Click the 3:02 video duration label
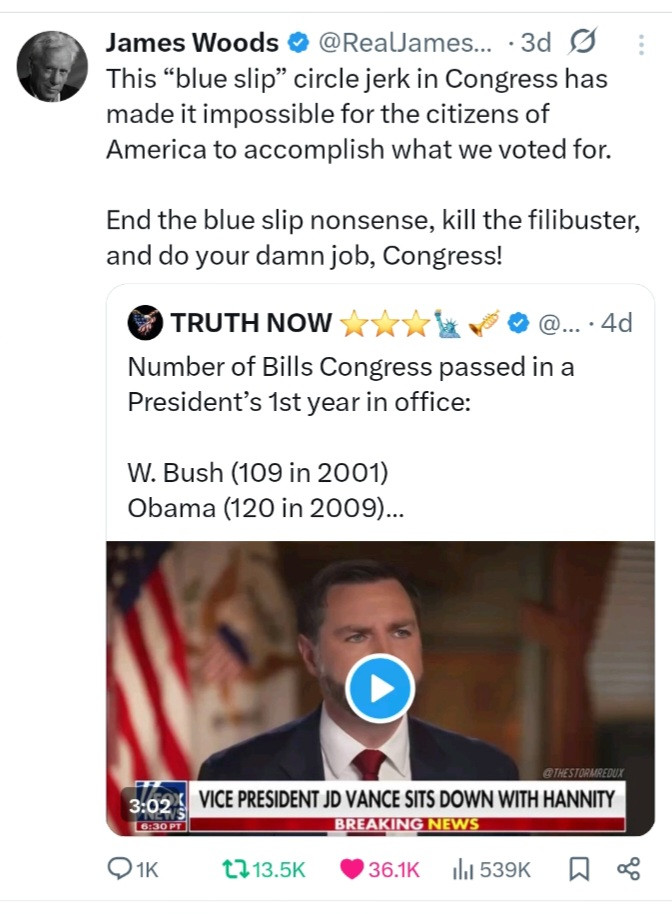This screenshot has width=672, height=914. pos(143,802)
